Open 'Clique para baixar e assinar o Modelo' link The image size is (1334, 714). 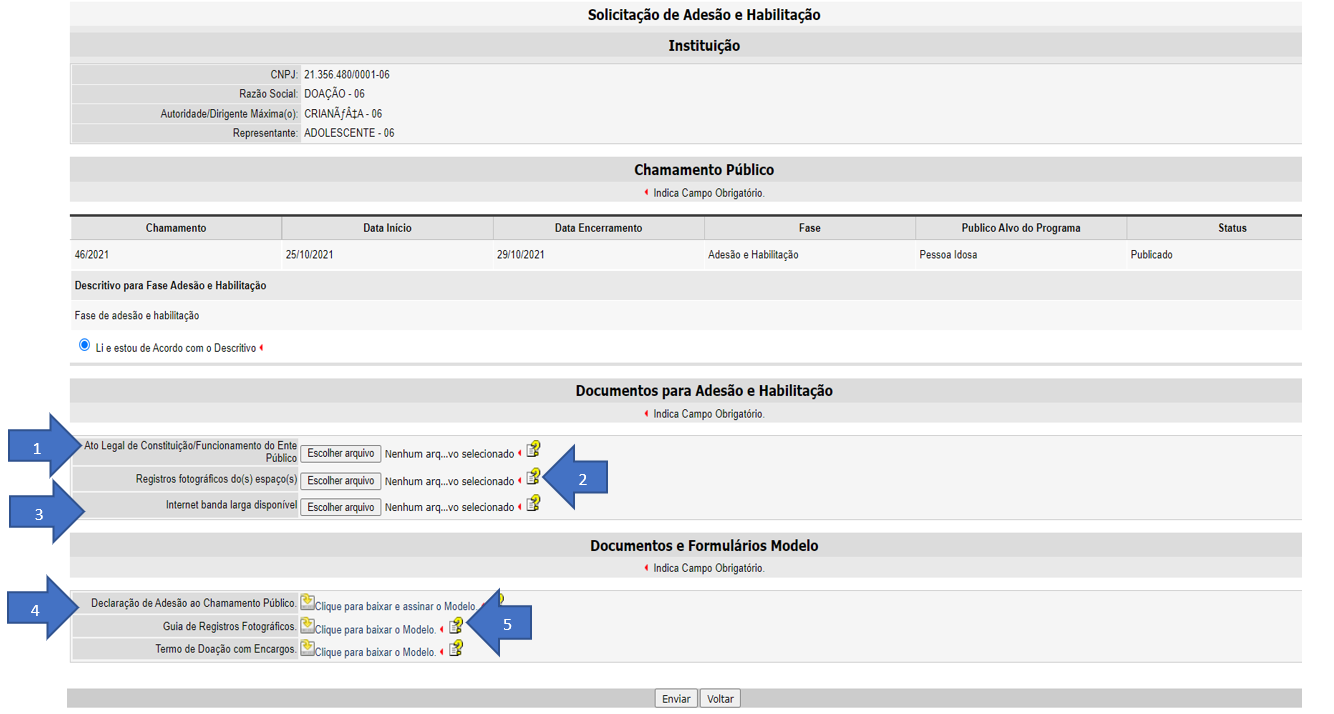tap(396, 606)
